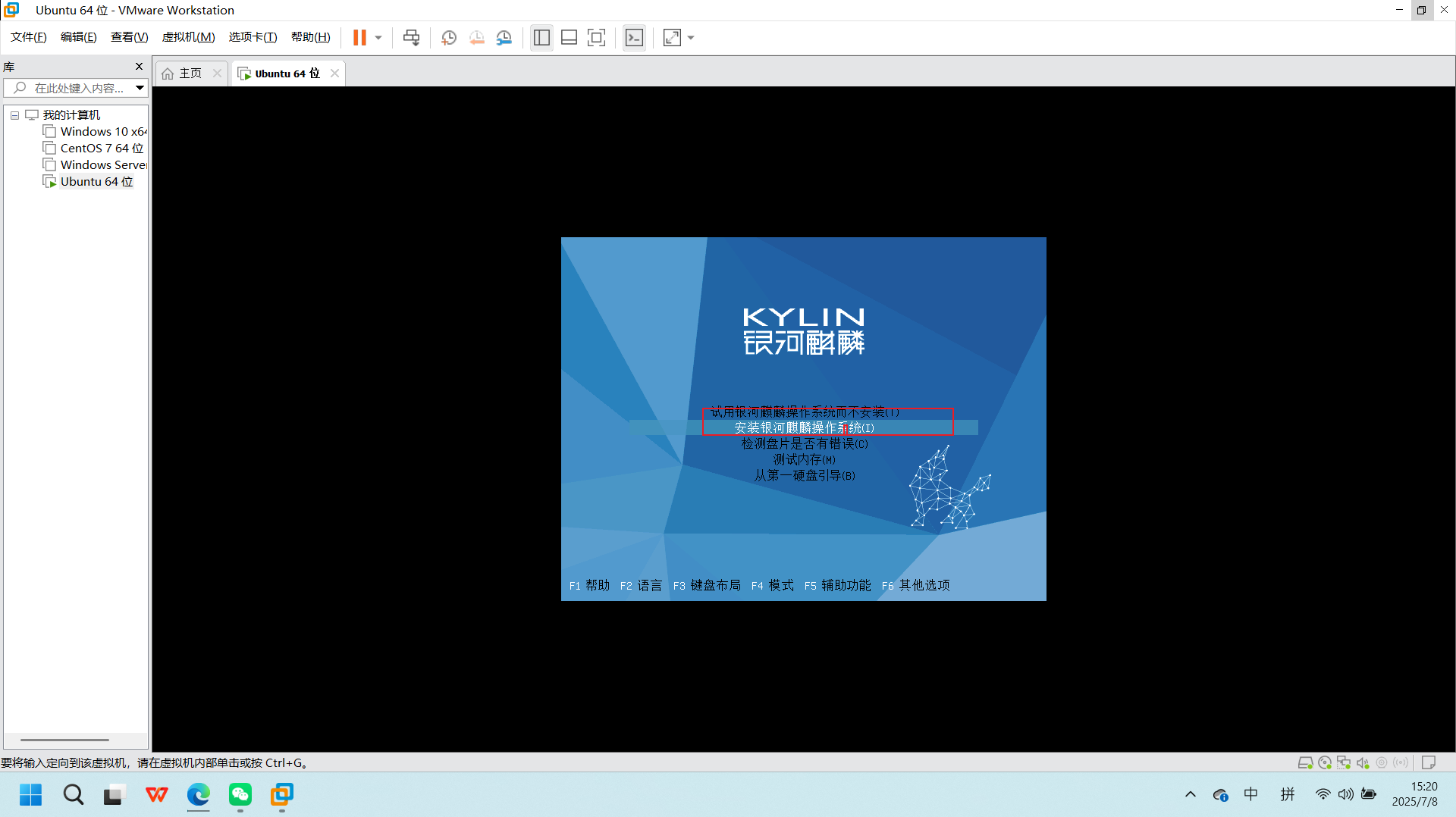Toggle the console view icon in toolbar
The image size is (1456, 817).
click(634, 37)
